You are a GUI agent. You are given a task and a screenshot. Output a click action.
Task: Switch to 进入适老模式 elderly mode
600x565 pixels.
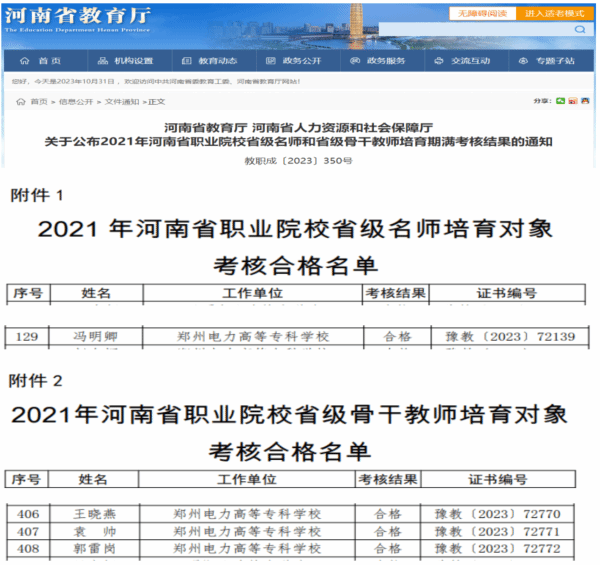[554, 13]
